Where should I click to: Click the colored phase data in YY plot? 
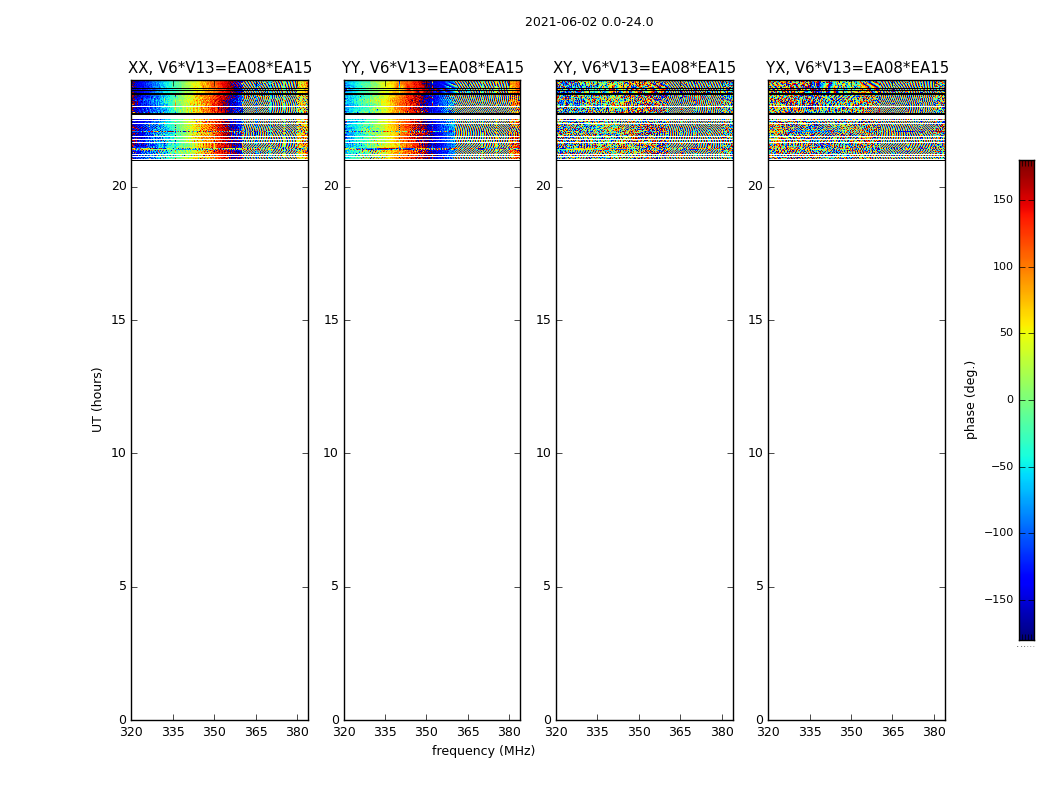[x=433, y=120]
